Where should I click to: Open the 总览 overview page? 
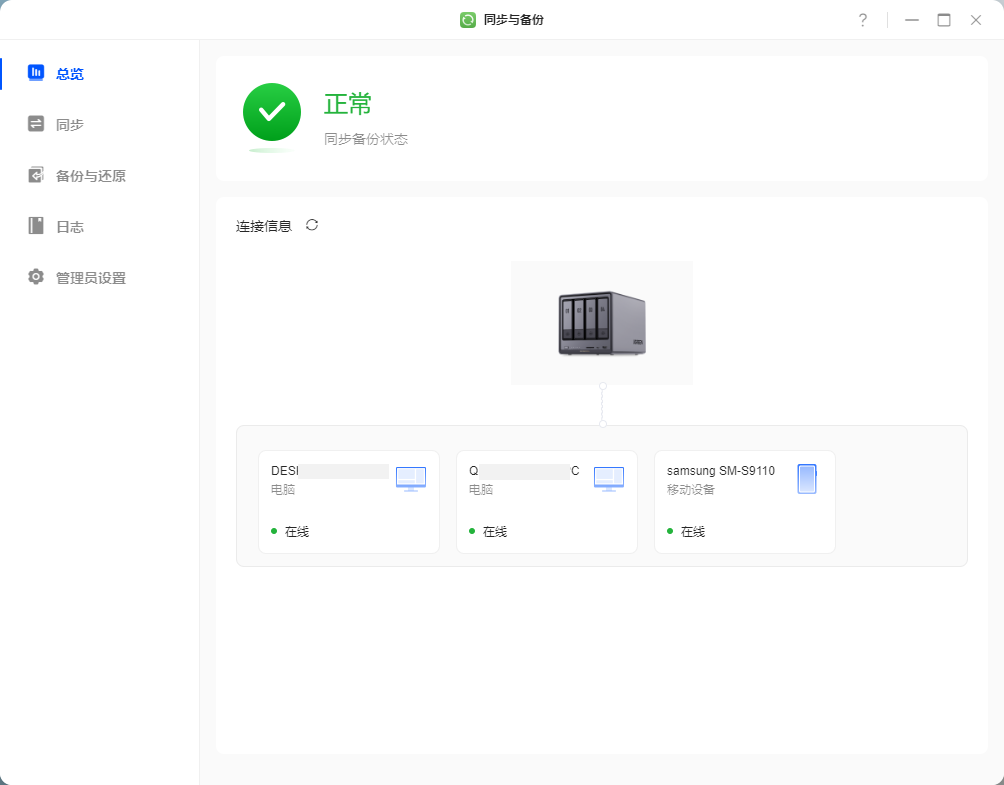pyautogui.click(x=99, y=74)
